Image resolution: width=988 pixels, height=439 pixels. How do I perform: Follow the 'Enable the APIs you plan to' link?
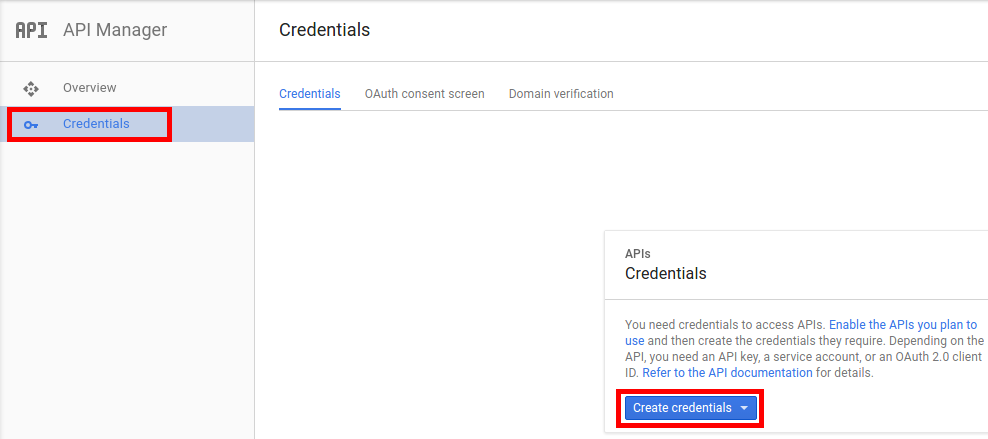pos(903,325)
